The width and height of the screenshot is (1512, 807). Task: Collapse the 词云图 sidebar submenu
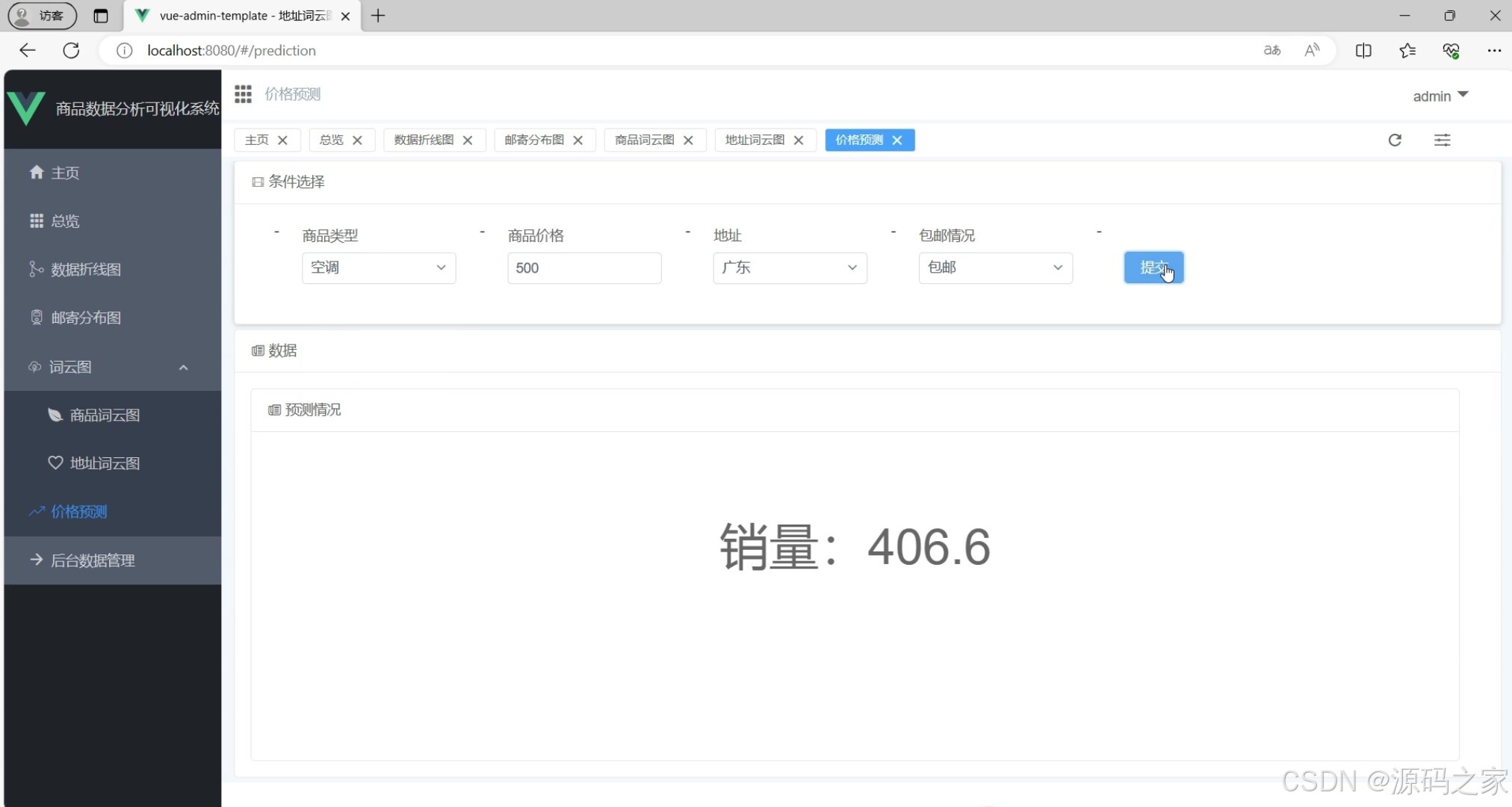click(183, 367)
